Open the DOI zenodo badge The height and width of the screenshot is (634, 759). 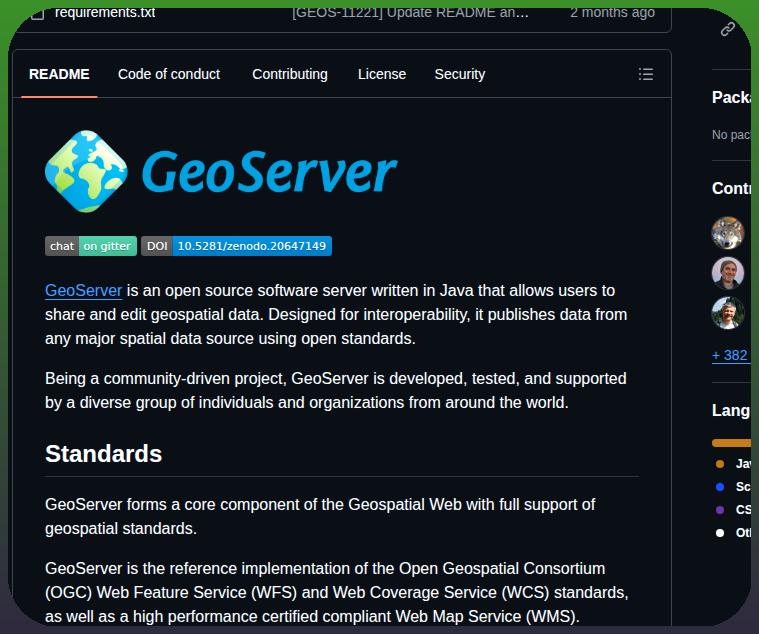pyautogui.click(x=236, y=246)
